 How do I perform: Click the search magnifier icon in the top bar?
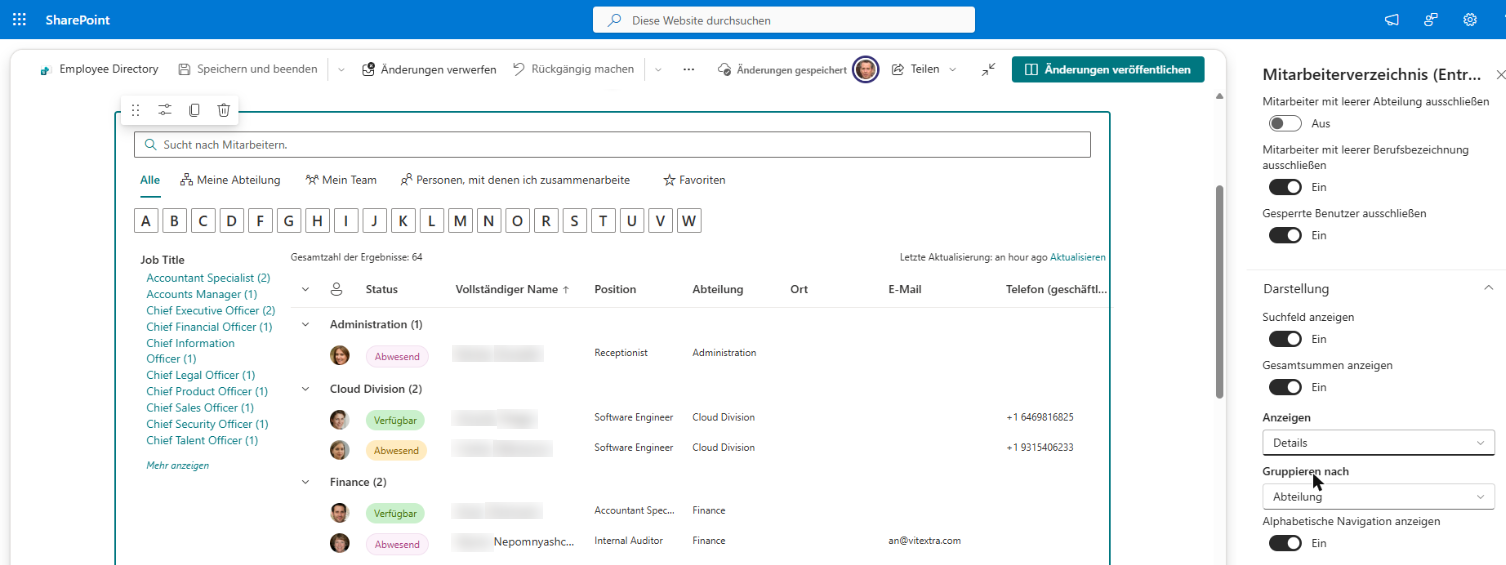click(615, 20)
